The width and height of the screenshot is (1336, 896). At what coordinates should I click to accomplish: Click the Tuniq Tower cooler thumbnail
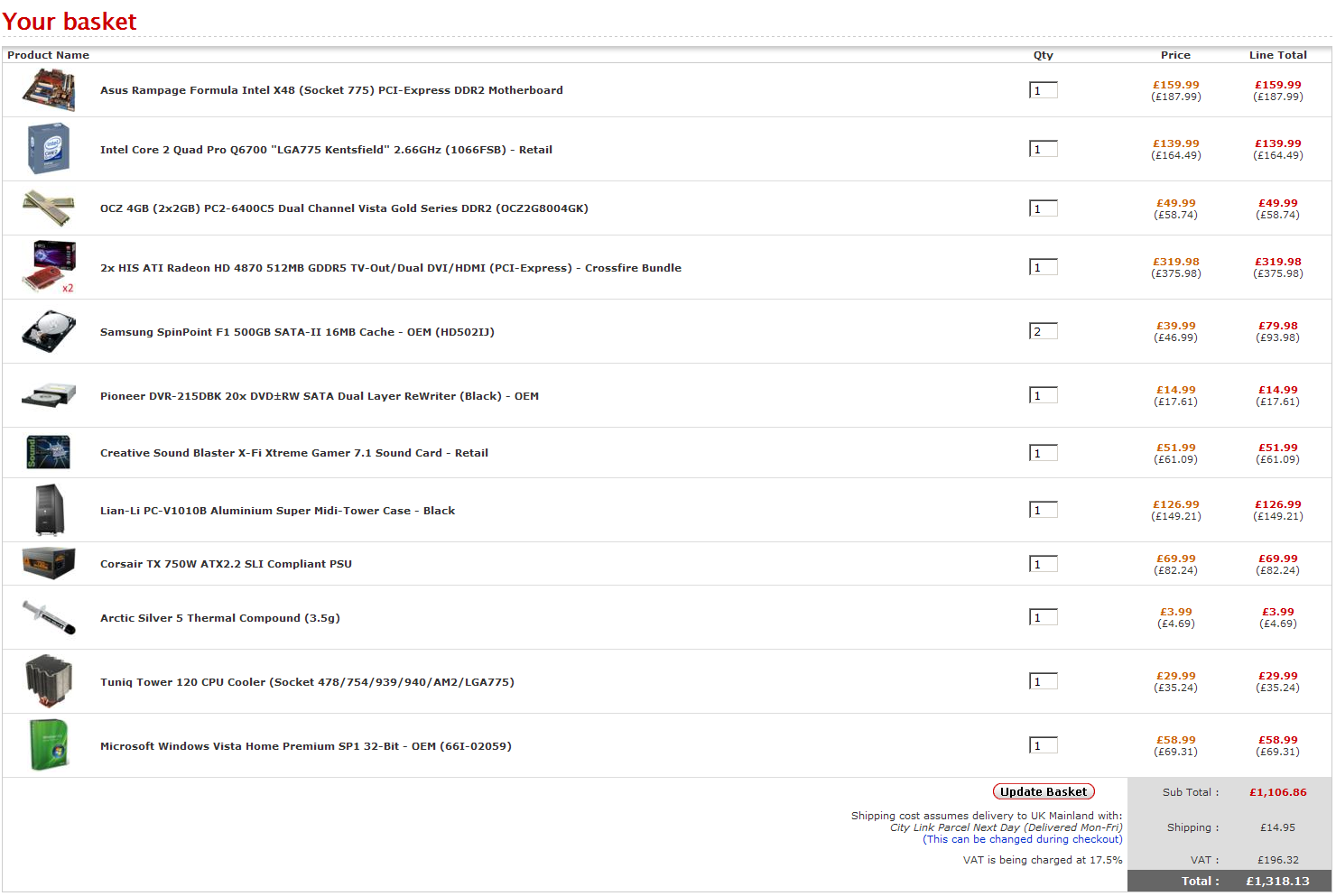(49, 681)
